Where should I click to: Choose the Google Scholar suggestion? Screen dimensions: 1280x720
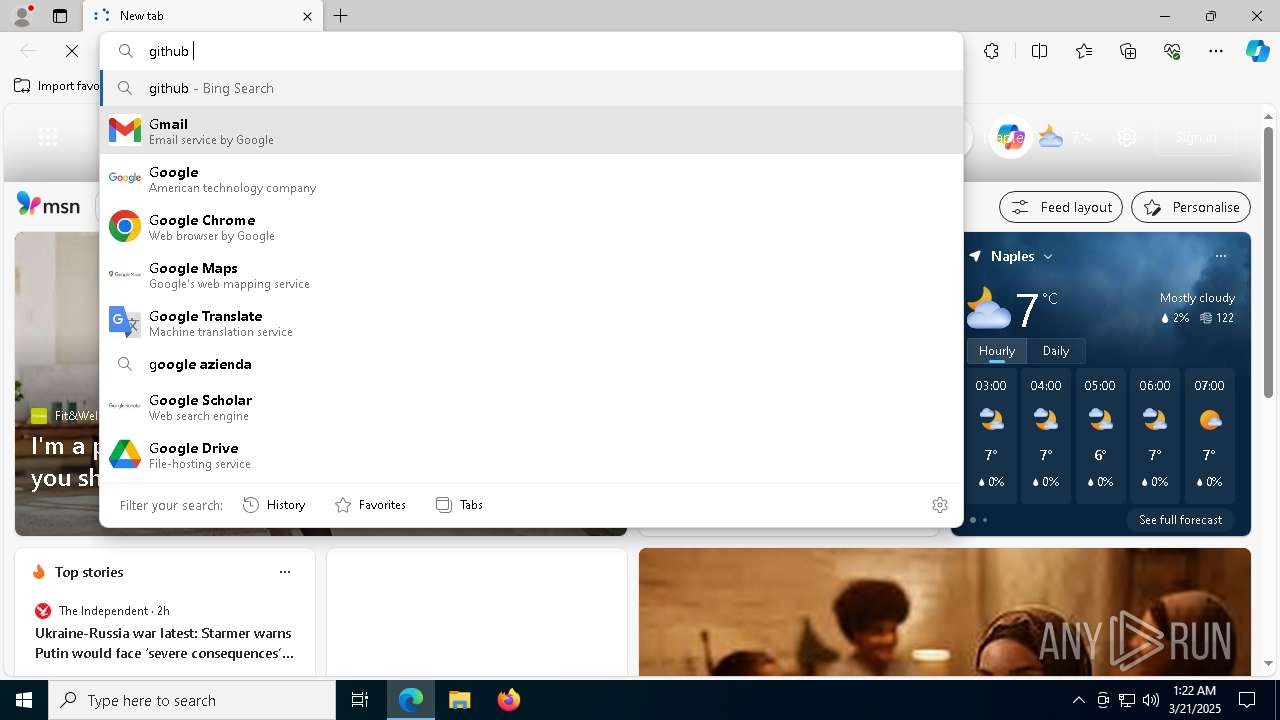(x=531, y=406)
